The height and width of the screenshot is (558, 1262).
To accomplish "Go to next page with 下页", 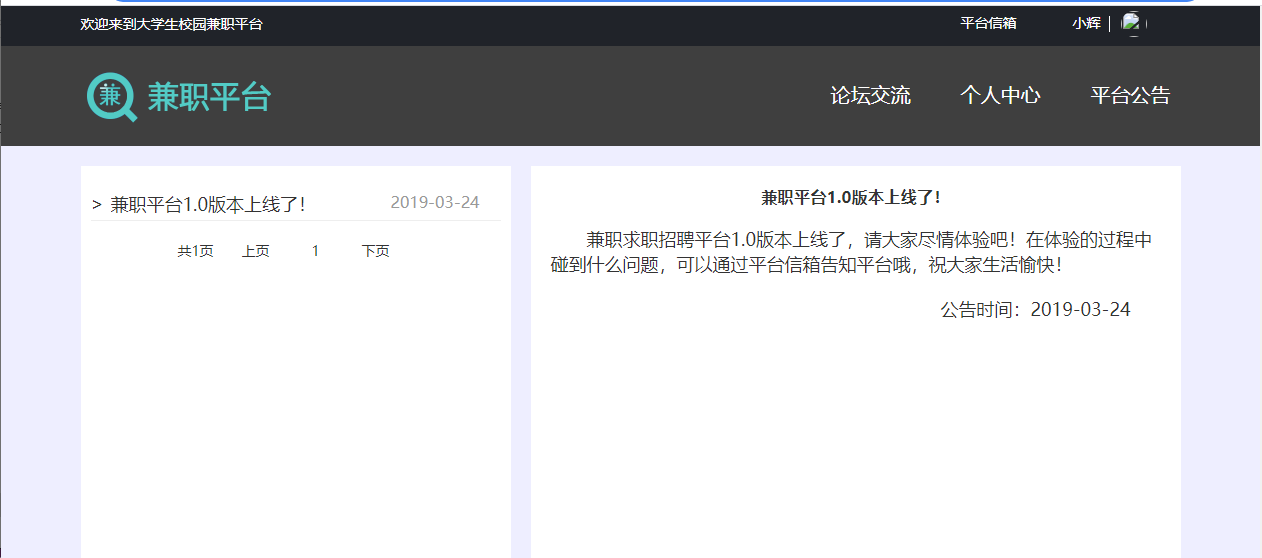I will pyautogui.click(x=375, y=251).
